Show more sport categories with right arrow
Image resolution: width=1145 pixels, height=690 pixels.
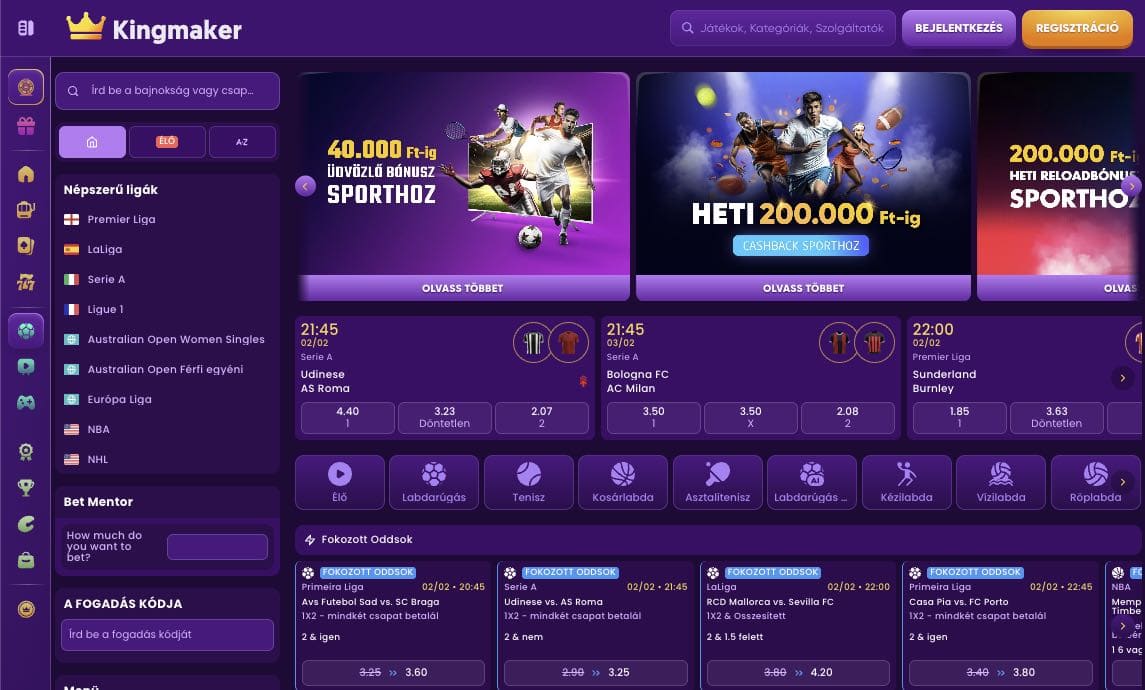coord(1122,482)
